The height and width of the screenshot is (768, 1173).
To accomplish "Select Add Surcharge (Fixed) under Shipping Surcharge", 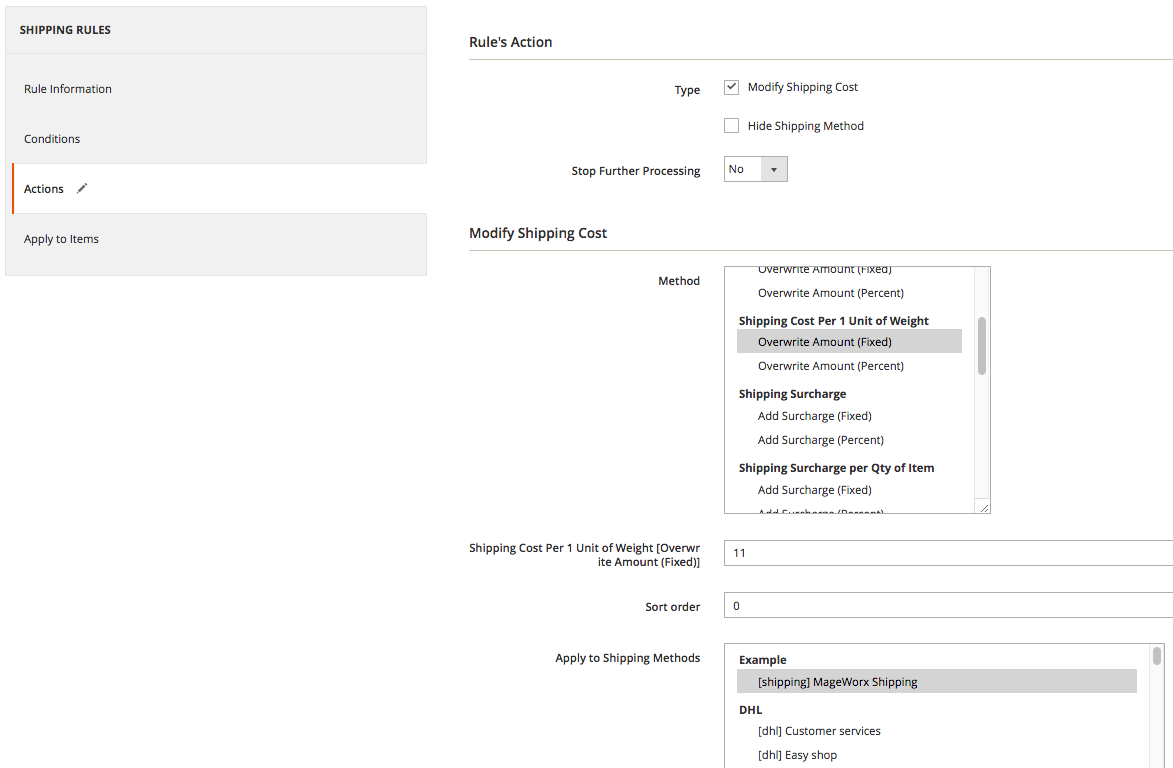I will tap(814, 416).
